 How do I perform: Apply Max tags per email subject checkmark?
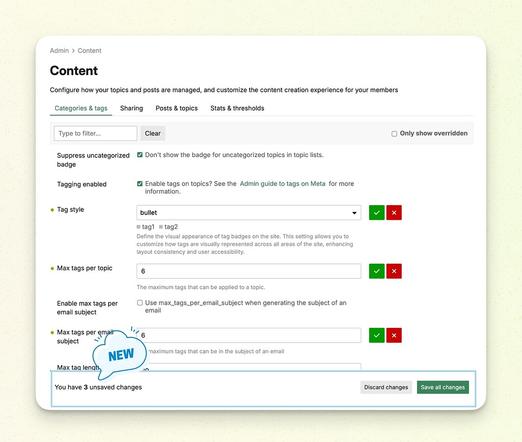tap(377, 335)
